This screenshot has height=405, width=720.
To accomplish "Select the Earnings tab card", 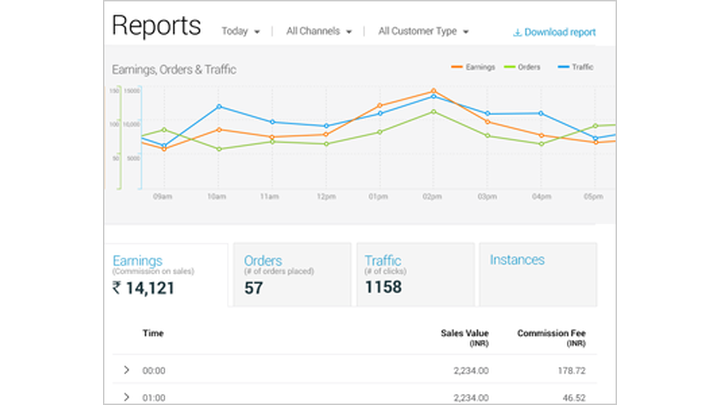I will pyautogui.click(x=166, y=275).
